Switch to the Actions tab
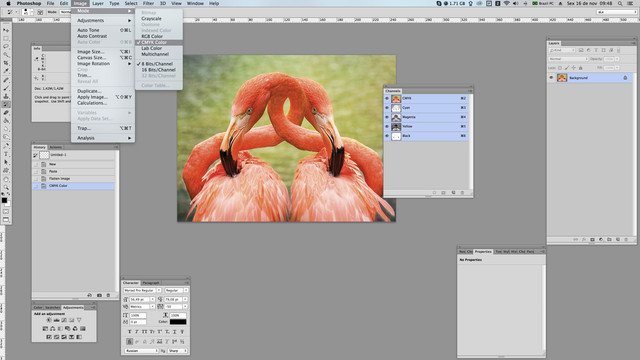The image size is (640, 360). [x=56, y=147]
